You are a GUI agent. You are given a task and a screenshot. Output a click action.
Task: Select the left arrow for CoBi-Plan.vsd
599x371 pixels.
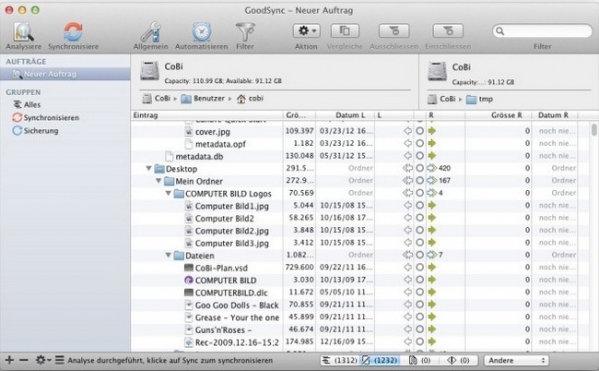click(408, 267)
